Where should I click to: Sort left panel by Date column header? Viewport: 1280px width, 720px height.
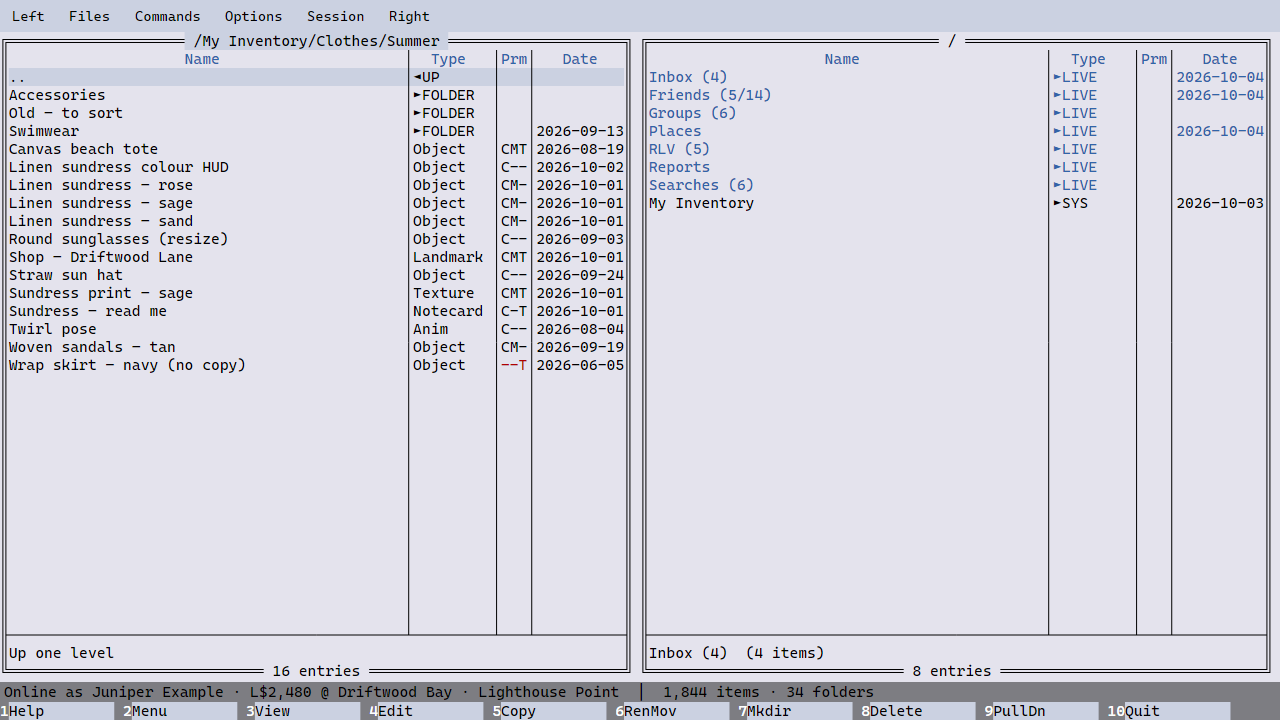click(x=579, y=59)
